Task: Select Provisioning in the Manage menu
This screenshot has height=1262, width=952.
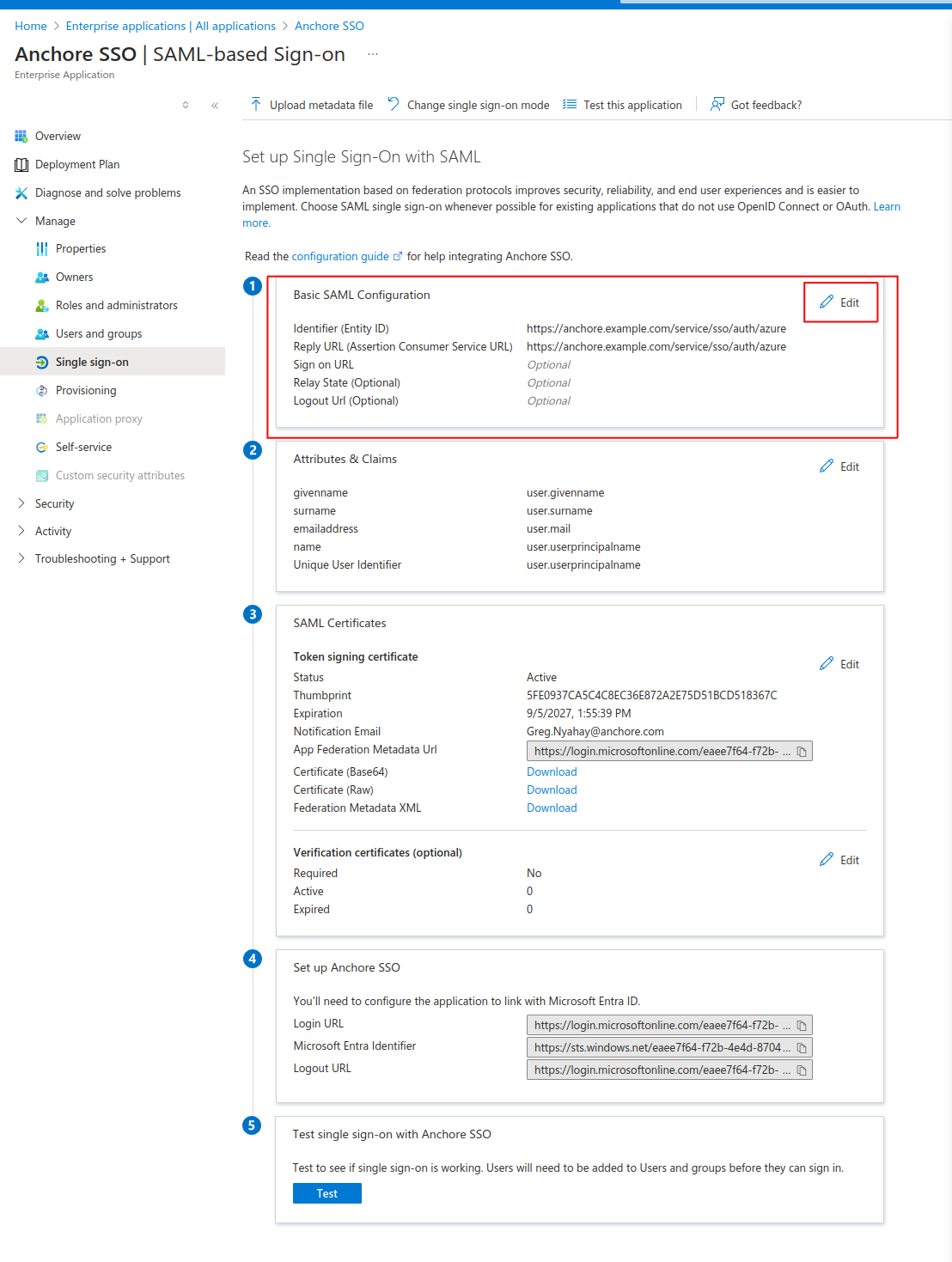Action: pos(86,390)
